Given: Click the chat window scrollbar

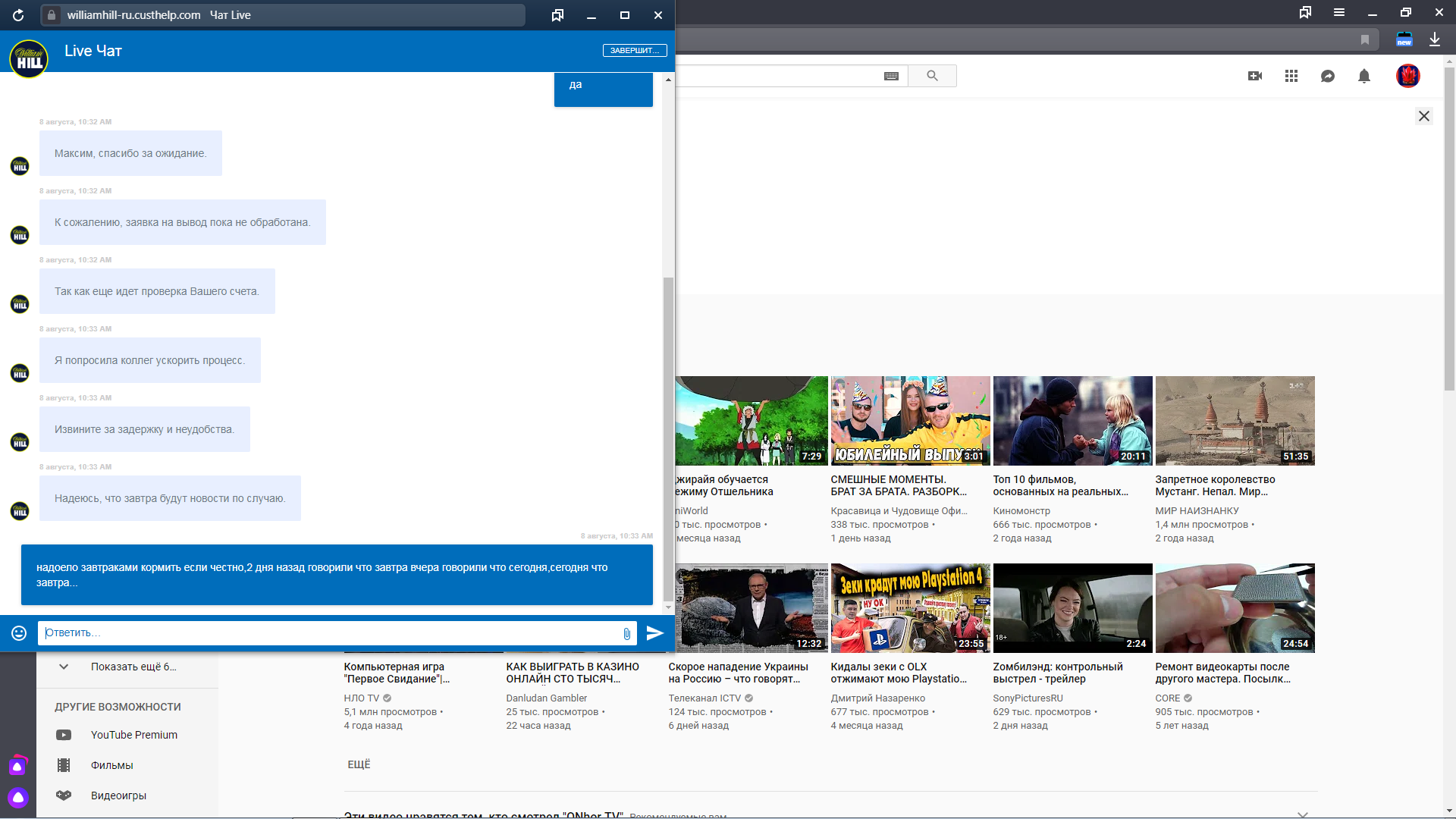Looking at the screenshot, I should coord(668,439).
